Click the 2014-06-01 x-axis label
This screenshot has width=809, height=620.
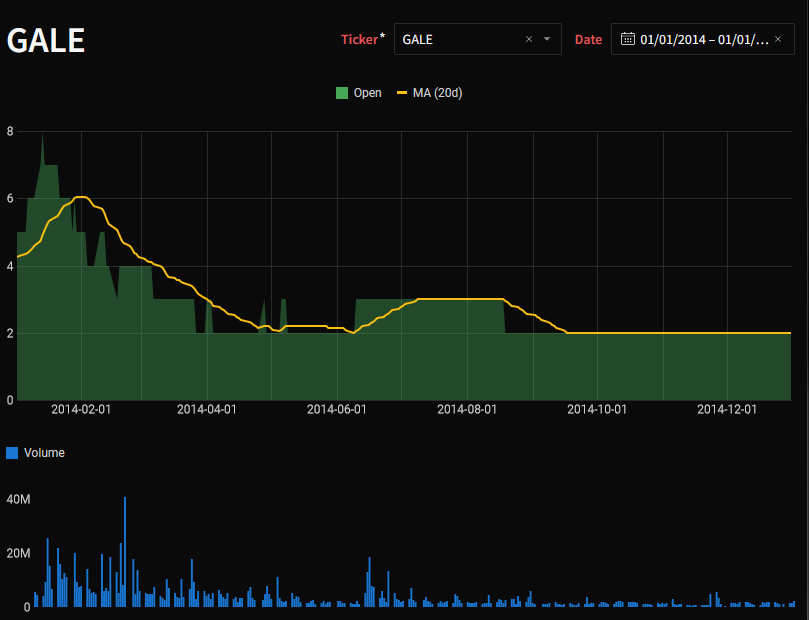(337, 409)
